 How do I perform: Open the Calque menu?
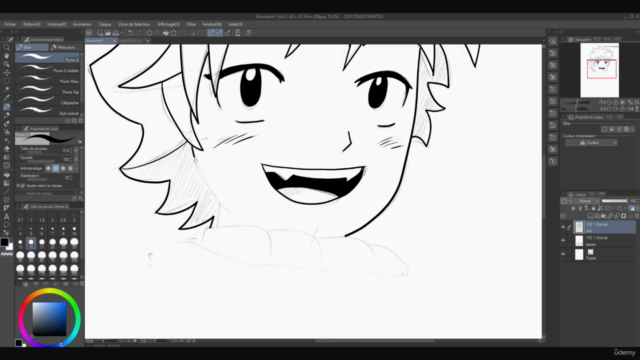[x=104, y=24]
